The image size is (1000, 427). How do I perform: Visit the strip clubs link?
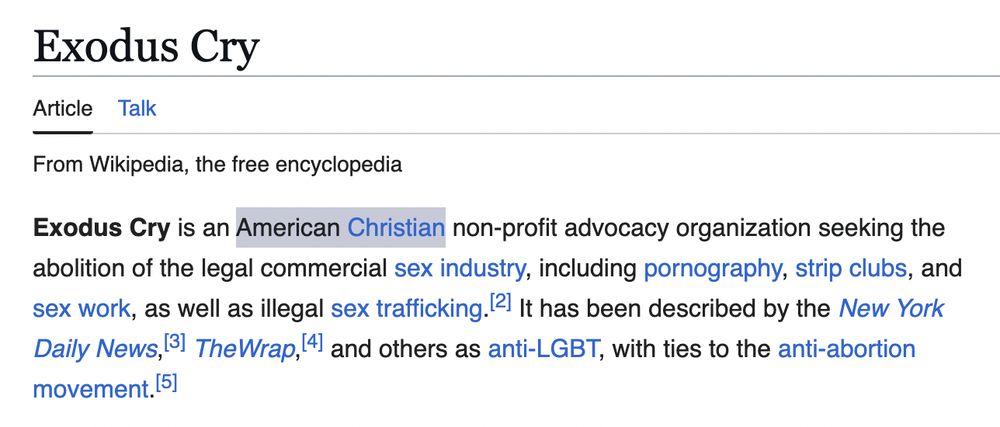[851, 268]
